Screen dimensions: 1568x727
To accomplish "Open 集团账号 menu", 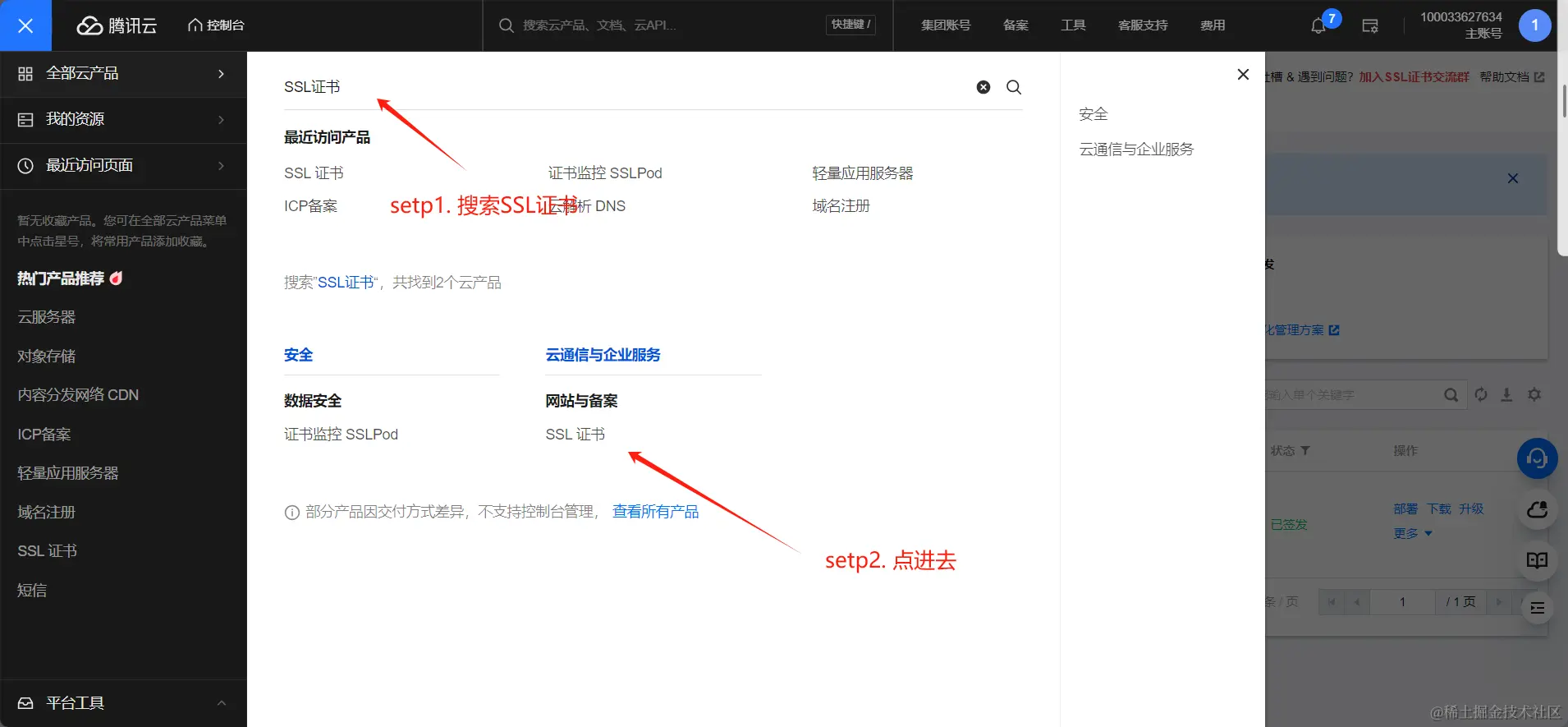I will (946, 25).
